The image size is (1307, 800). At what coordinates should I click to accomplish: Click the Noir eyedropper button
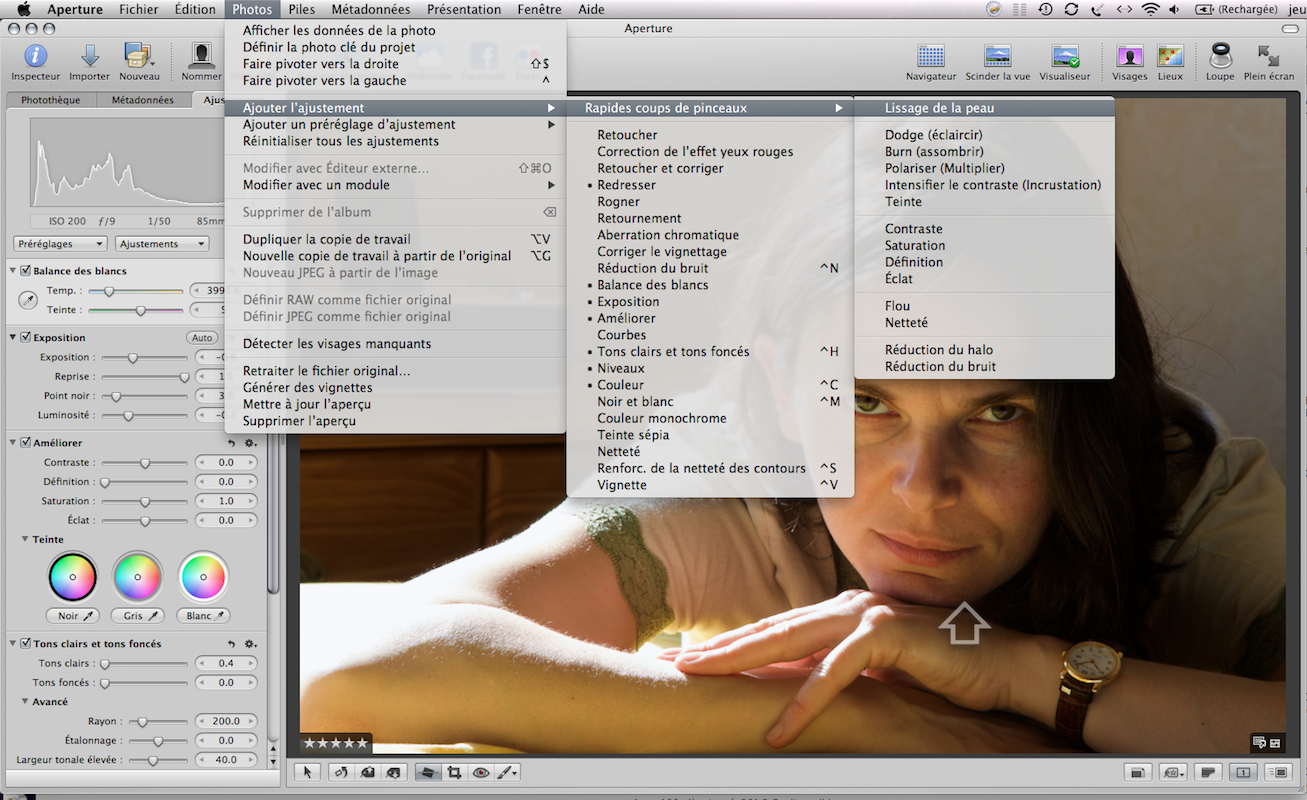tap(74, 616)
